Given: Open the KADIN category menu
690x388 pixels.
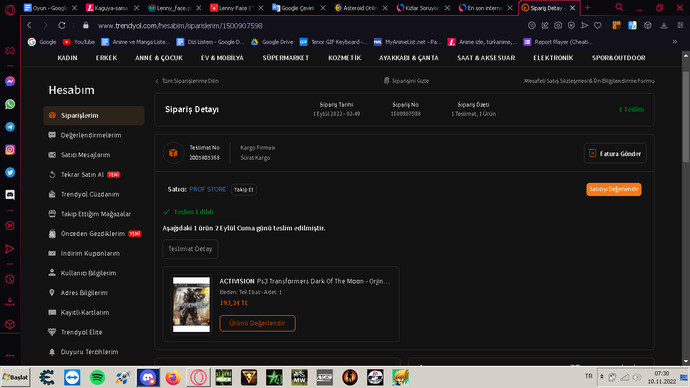Looking at the screenshot, I should pyautogui.click(x=67, y=58).
